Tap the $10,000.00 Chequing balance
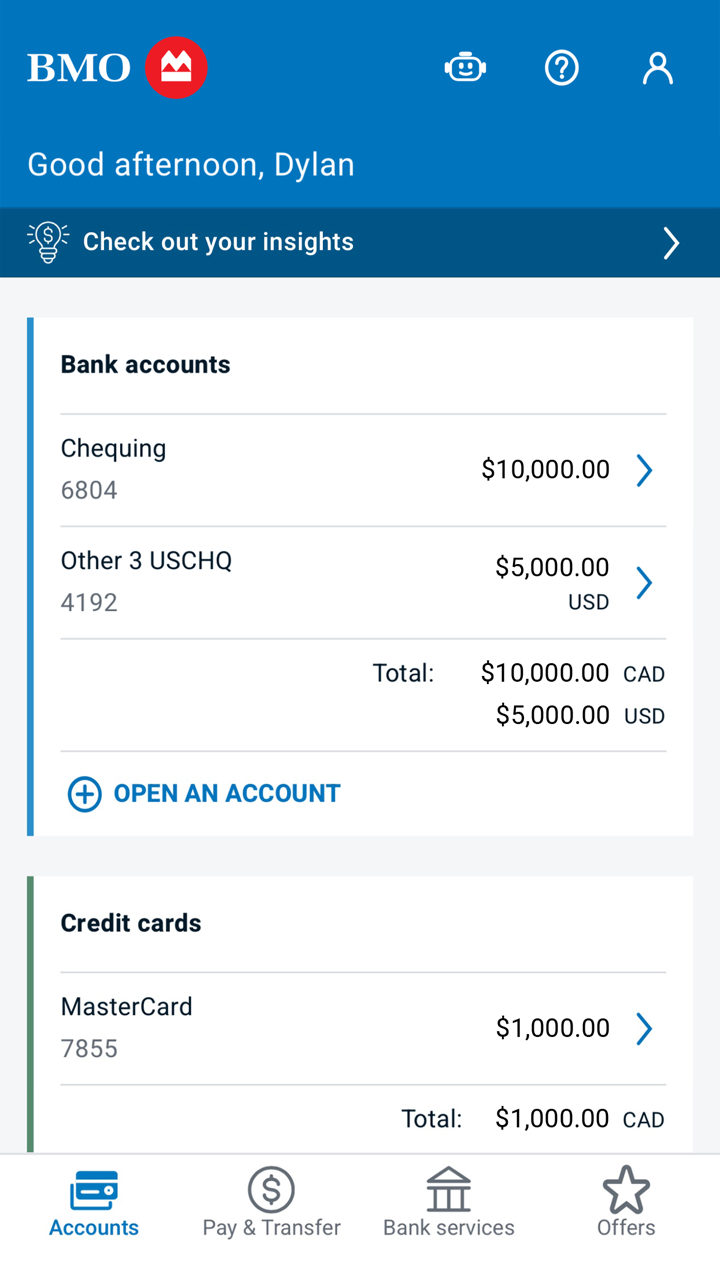Screen dimensions: 720x1280 pos(545,470)
